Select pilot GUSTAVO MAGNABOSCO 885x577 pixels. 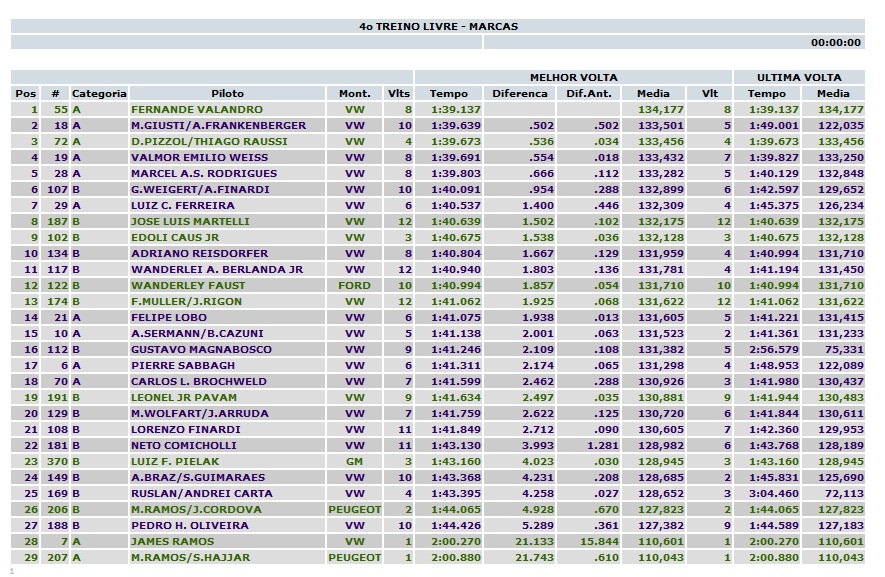pos(201,349)
